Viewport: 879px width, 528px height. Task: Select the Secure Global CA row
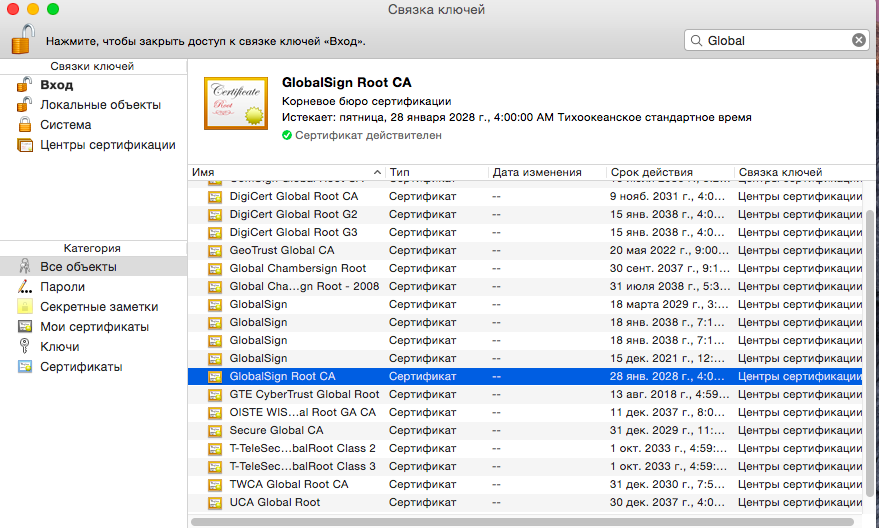point(525,430)
